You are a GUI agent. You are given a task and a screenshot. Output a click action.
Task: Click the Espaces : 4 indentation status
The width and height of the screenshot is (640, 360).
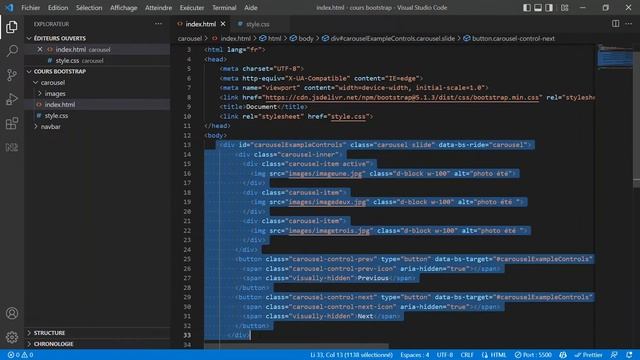415,355
